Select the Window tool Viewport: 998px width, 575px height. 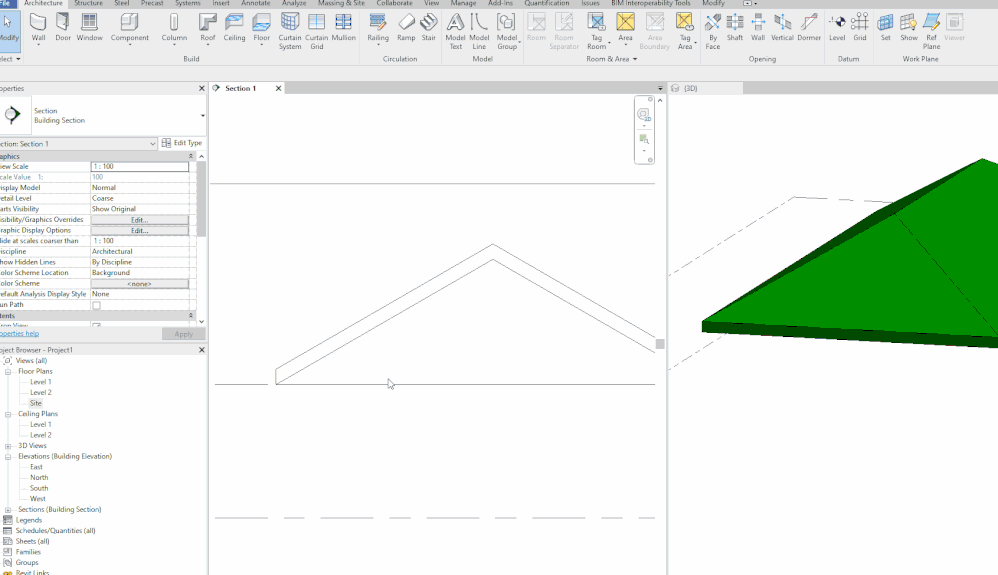[x=89, y=28]
